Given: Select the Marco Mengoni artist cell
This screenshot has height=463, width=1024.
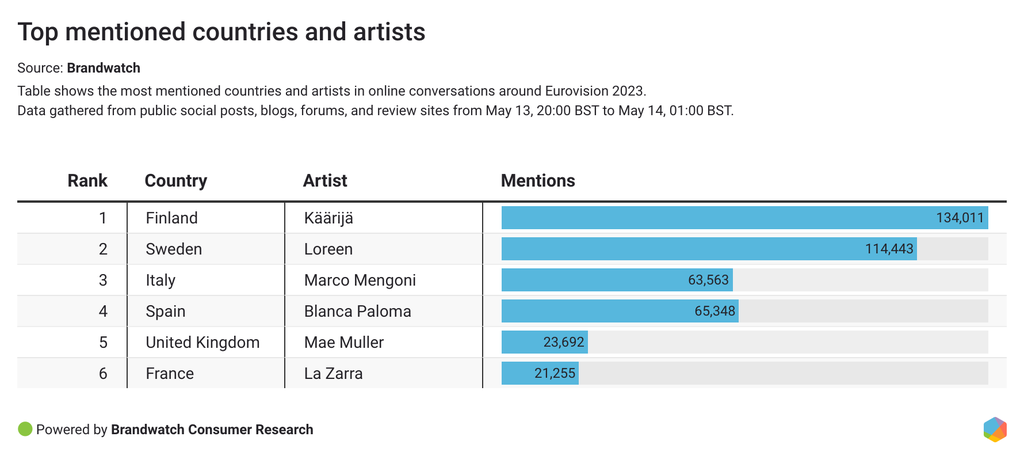Looking at the screenshot, I should point(360,280).
